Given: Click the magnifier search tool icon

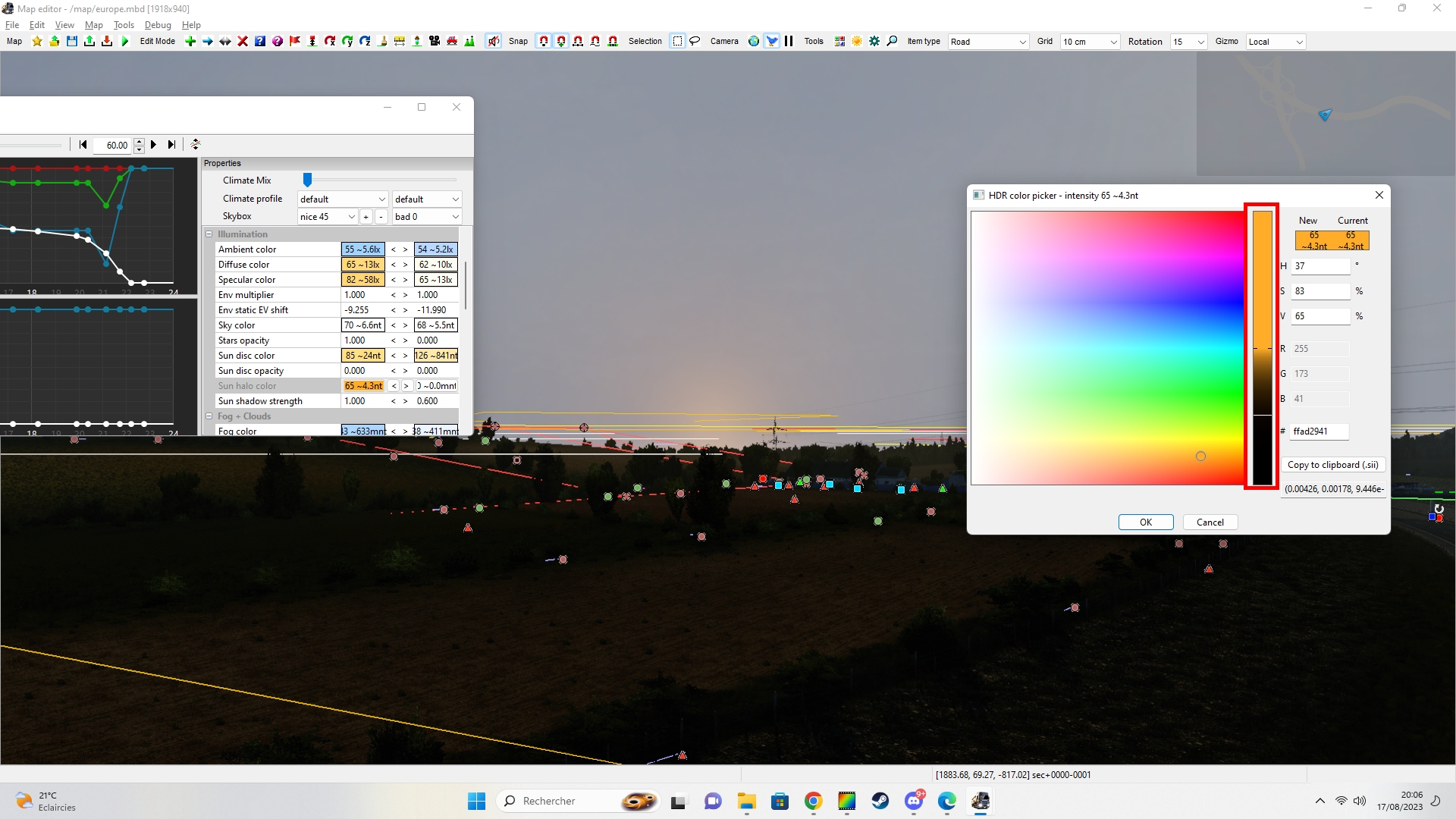Looking at the screenshot, I should 892,41.
